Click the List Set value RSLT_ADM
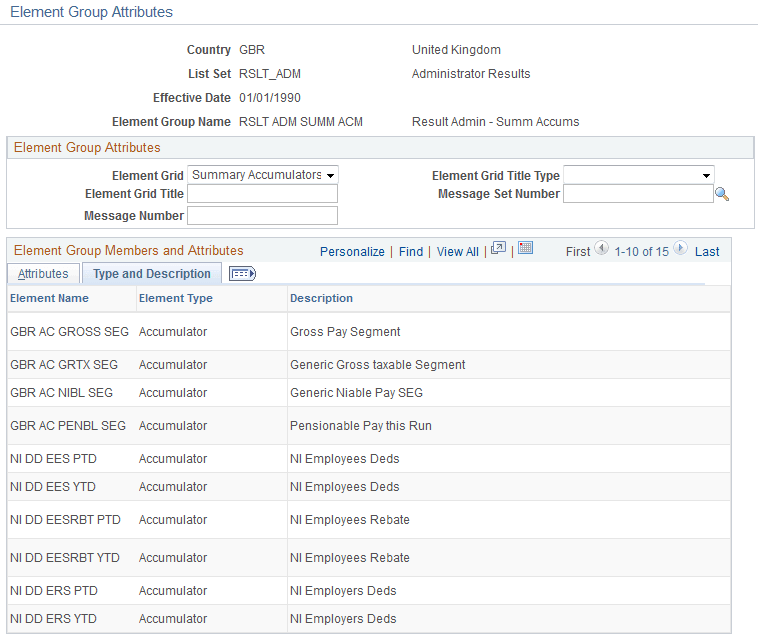The image size is (758, 637). pyautogui.click(x=270, y=73)
